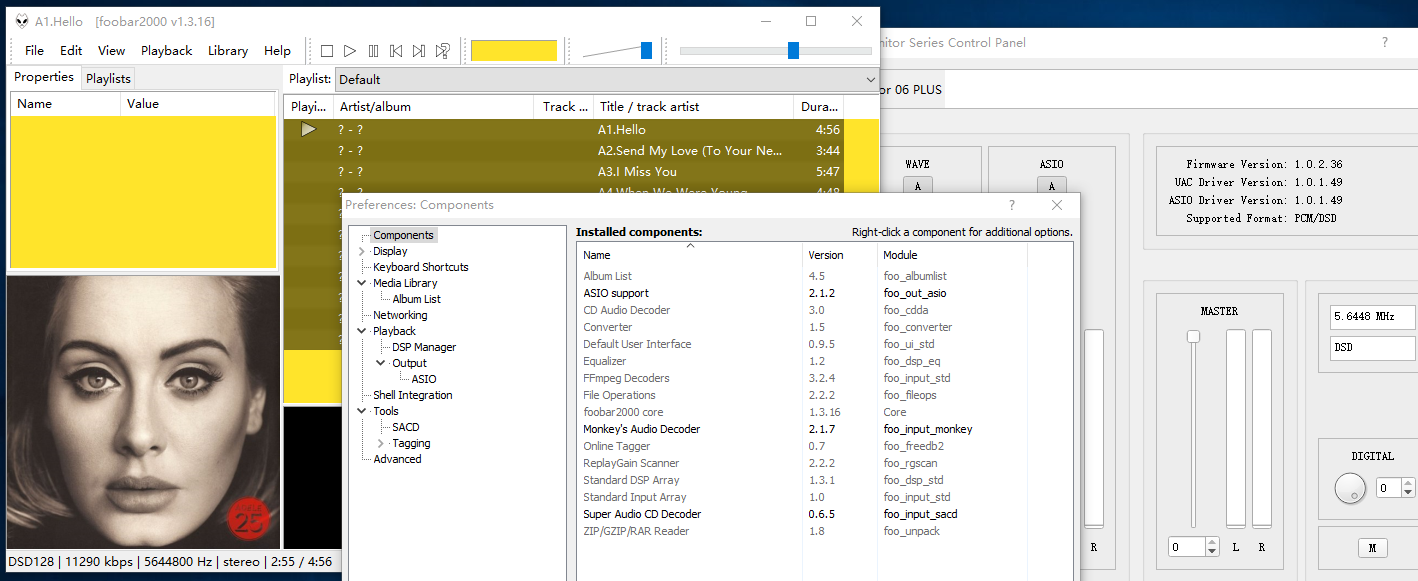Sort components by Version column header
Image resolution: width=1418 pixels, height=581 pixels.
825,255
